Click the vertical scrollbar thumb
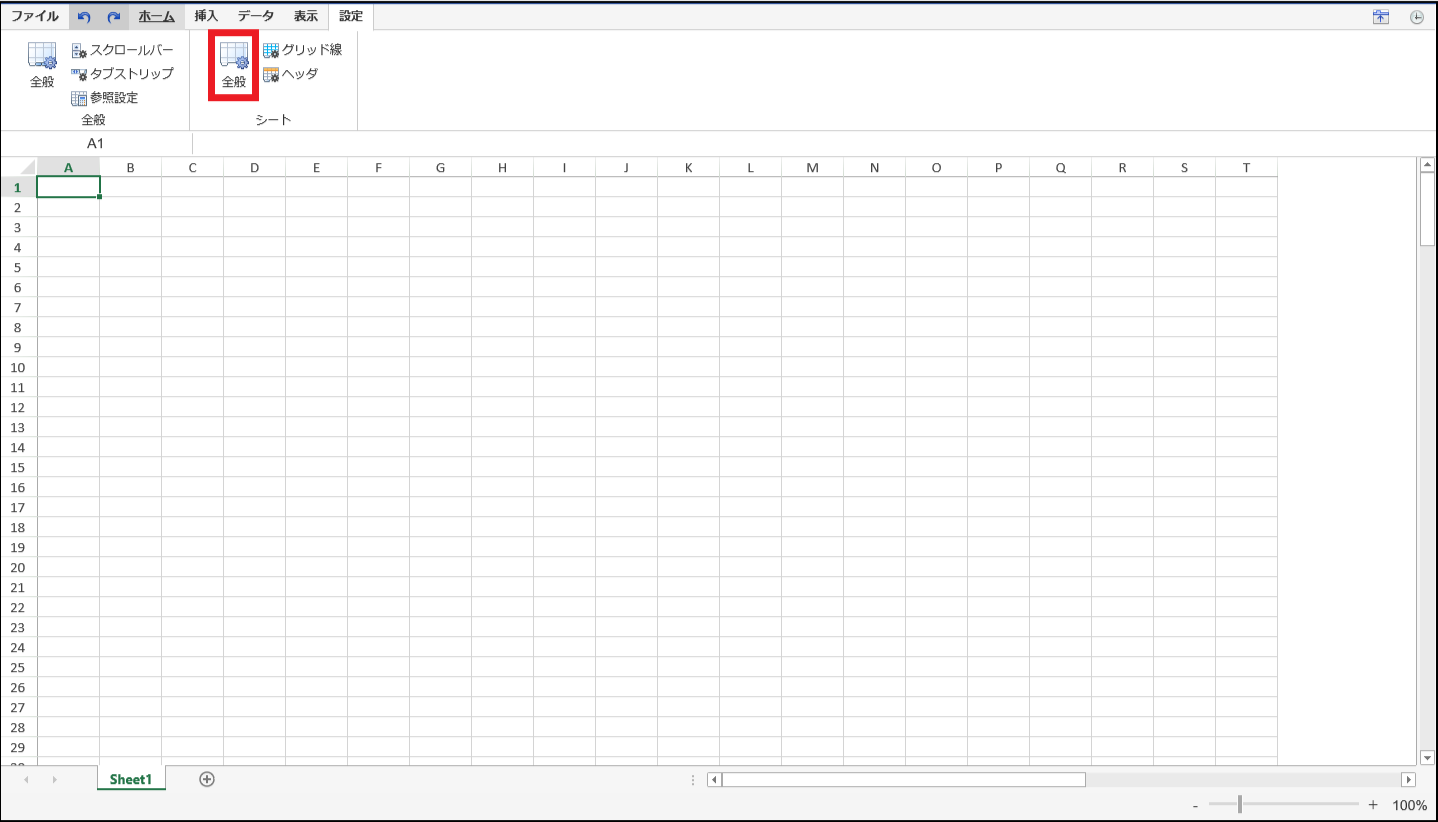 (1427, 208)
